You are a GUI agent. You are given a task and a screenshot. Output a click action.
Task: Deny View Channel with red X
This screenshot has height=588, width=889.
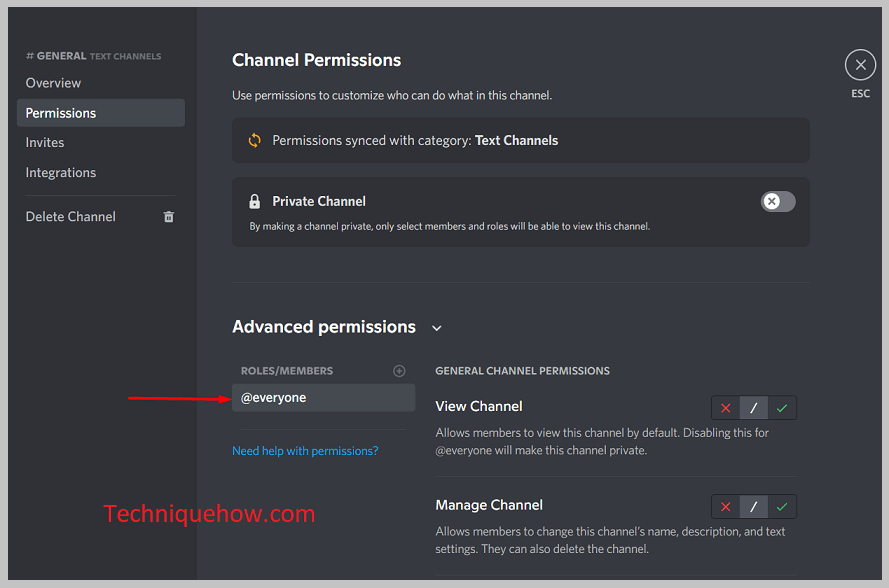pyautogui.click(x=726, y=408)
